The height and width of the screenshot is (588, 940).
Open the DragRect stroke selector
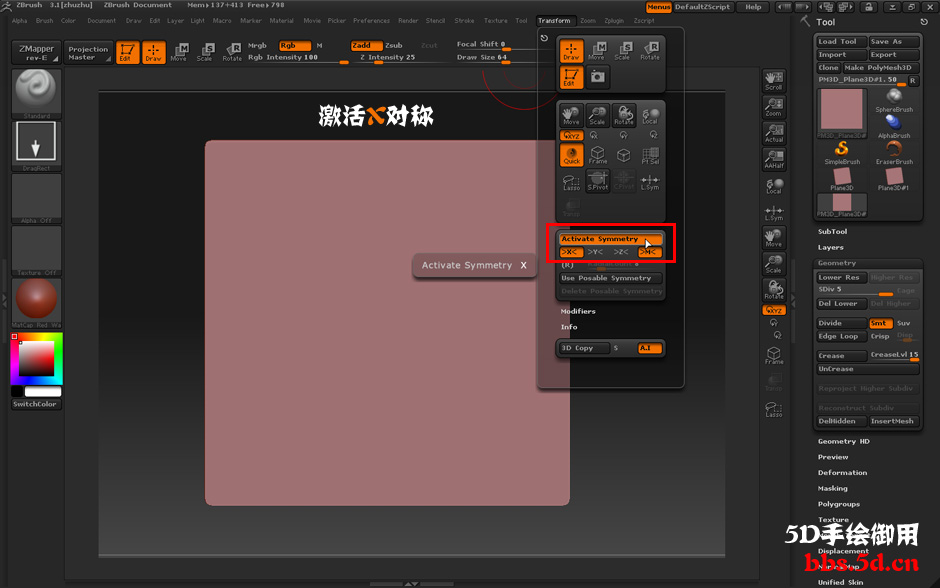click(x=37, y=146)
